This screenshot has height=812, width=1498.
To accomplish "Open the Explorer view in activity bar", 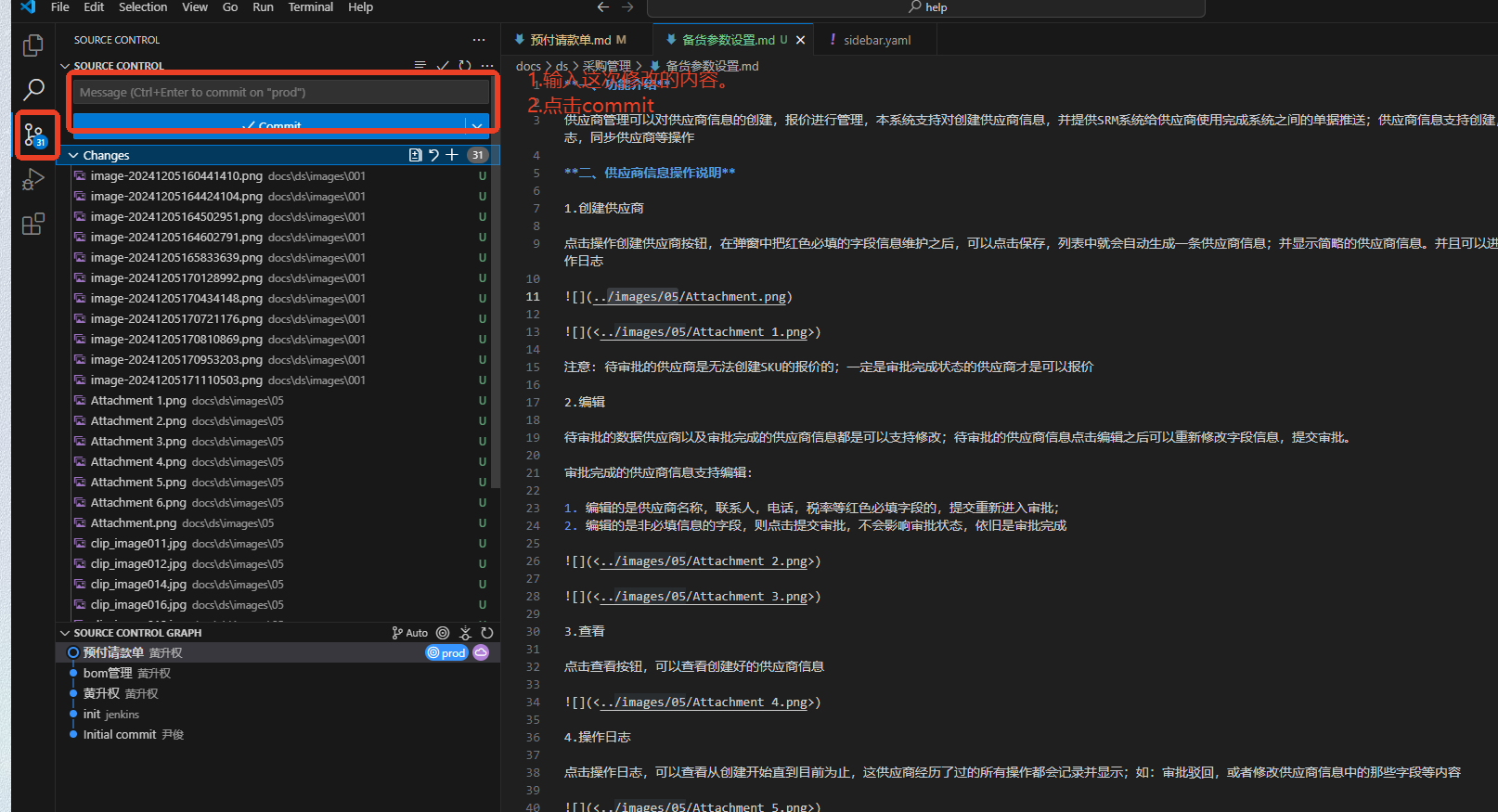I will [33, 45].
